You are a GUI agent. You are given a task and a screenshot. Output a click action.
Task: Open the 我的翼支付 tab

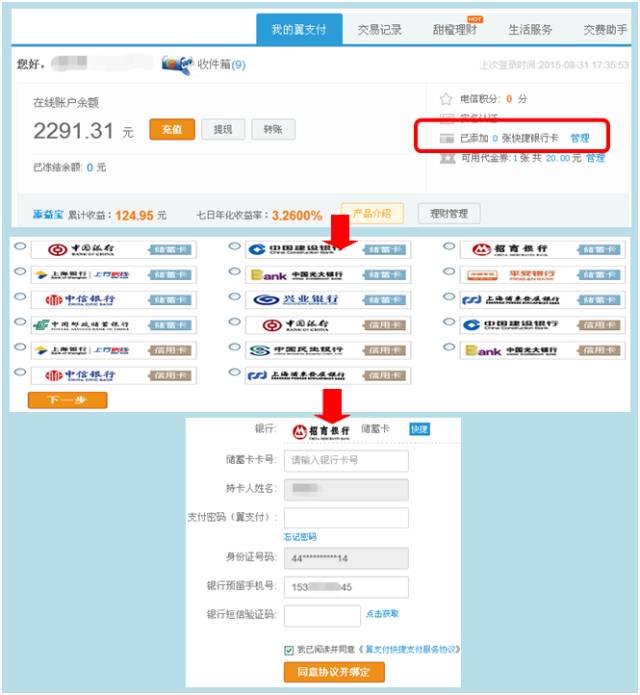click(x=299, y=29)
